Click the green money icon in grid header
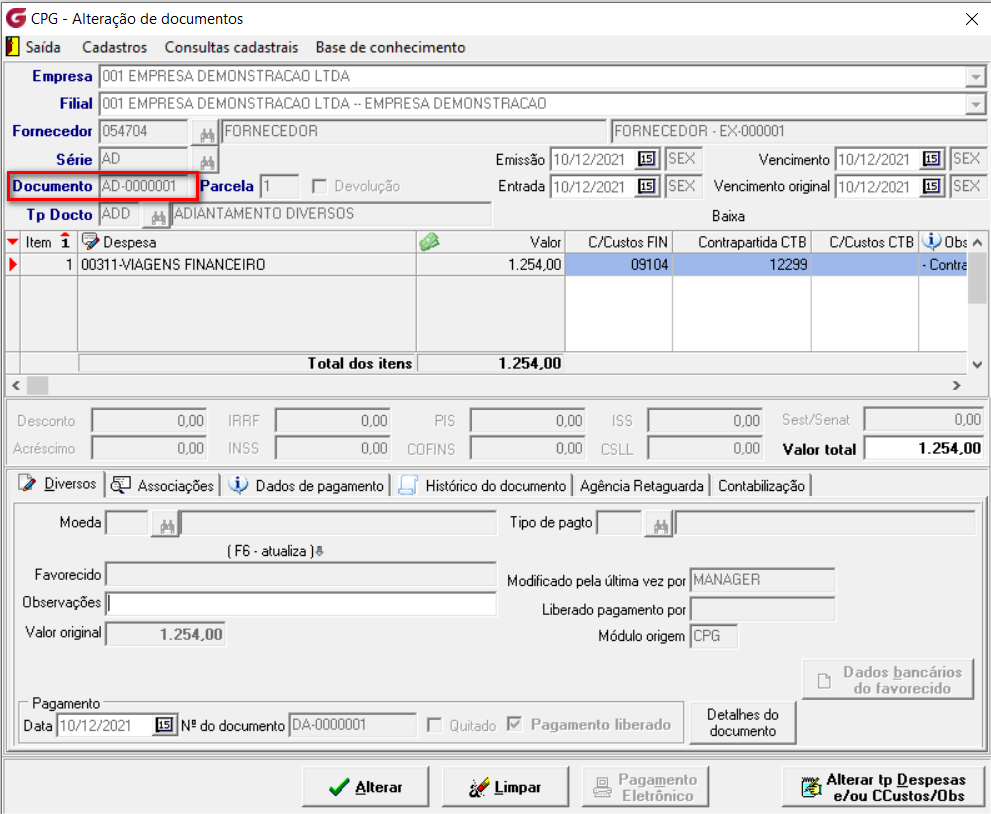Viewport: 991px width, 814px height. [x=429, y=241]
